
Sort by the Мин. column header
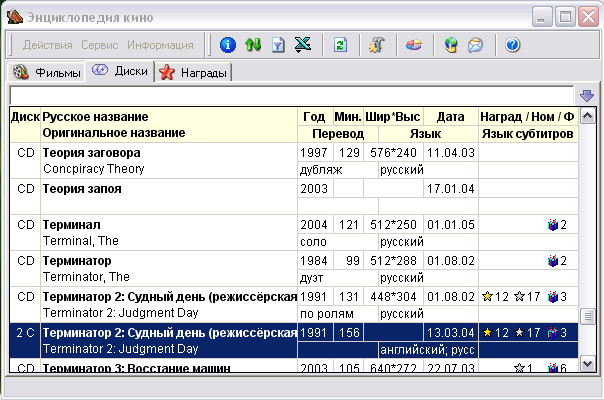pyautogui.click(x=348, y=116)
